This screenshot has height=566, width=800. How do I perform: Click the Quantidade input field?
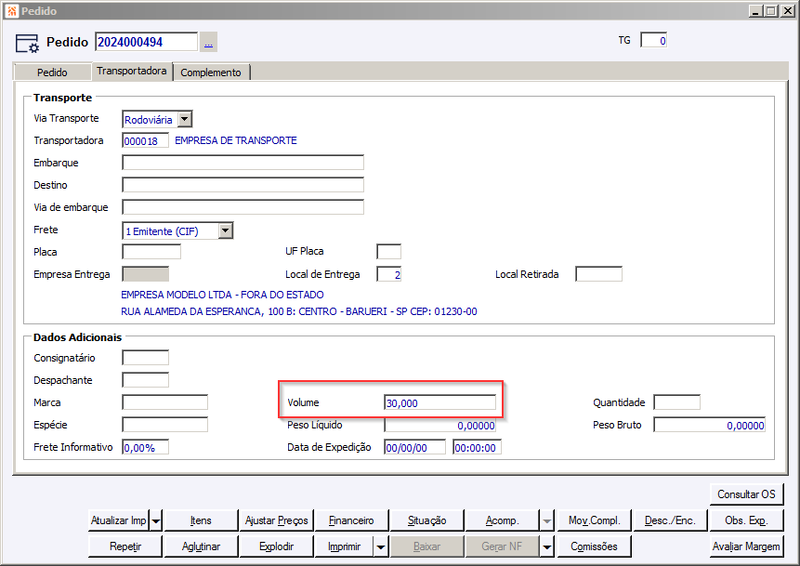coord(677,402)
